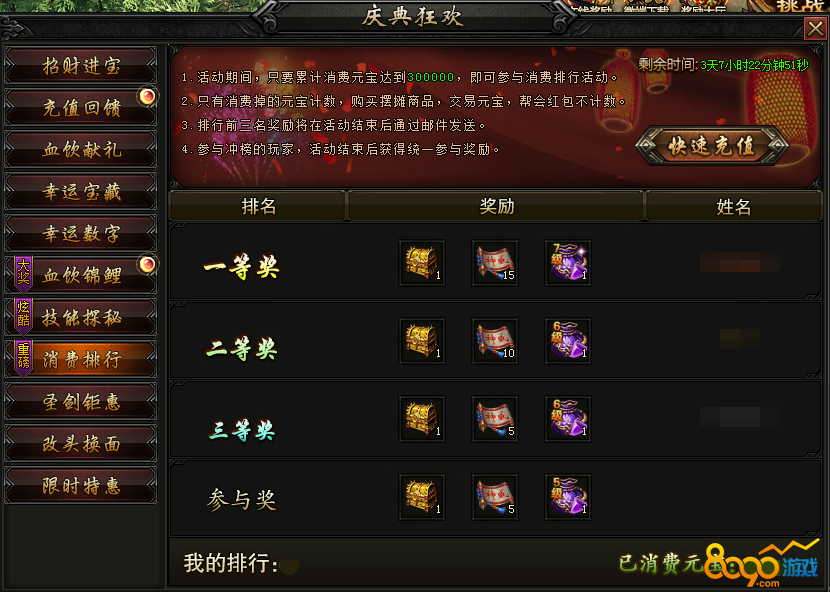Screen dimensions: 830x592
Task: Select the 技能探秘 tab
Action: point(81,317)
